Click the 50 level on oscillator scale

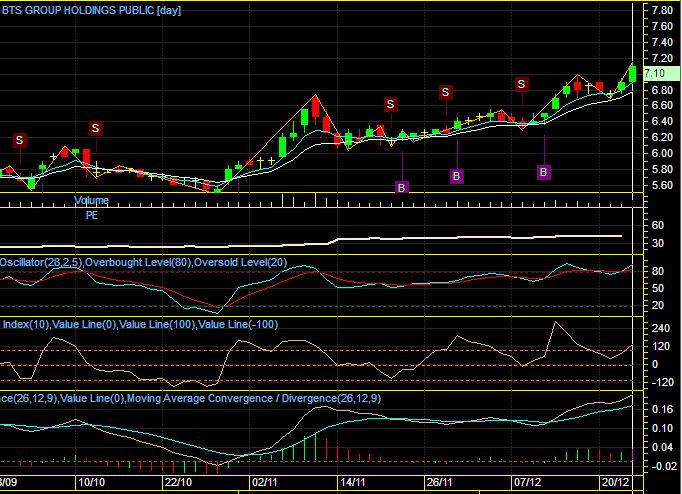pyautogui.click(x=658, y=288)
